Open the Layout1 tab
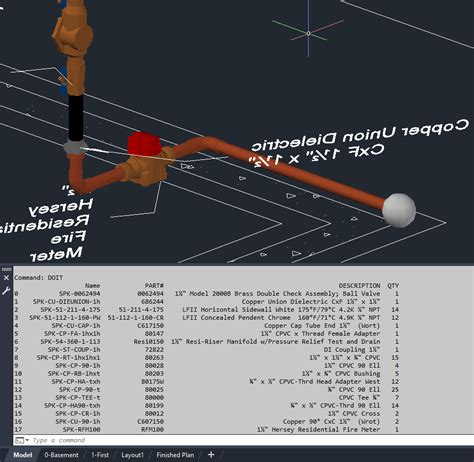 click(132, 455)
